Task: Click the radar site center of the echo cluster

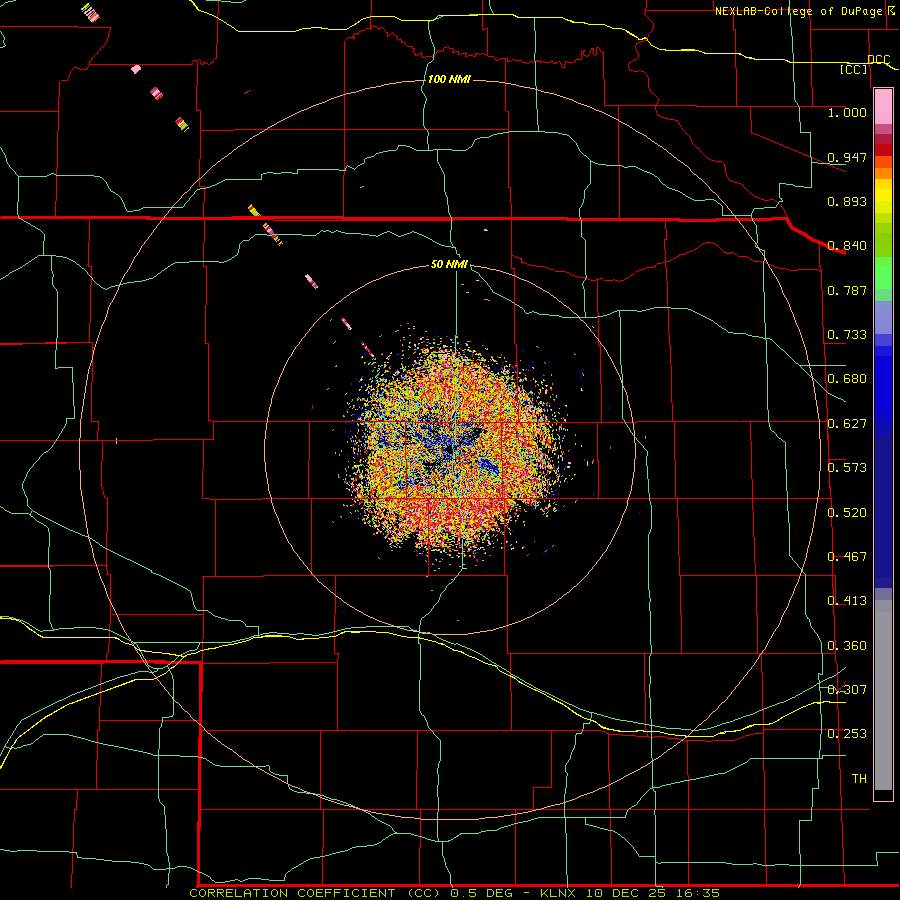Action: (x=450, y=450)
